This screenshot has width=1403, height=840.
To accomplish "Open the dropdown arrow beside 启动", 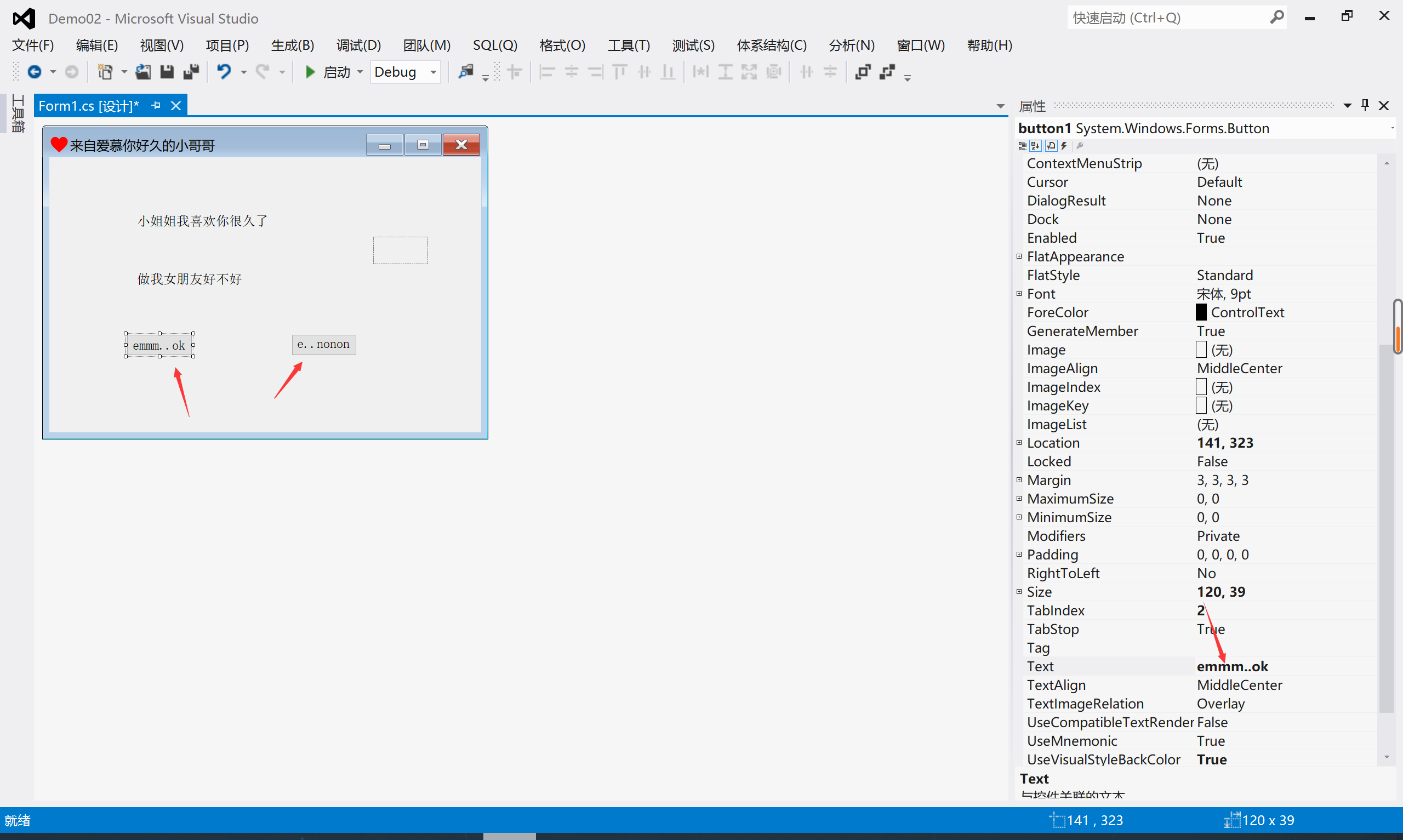I will [360, 72].
